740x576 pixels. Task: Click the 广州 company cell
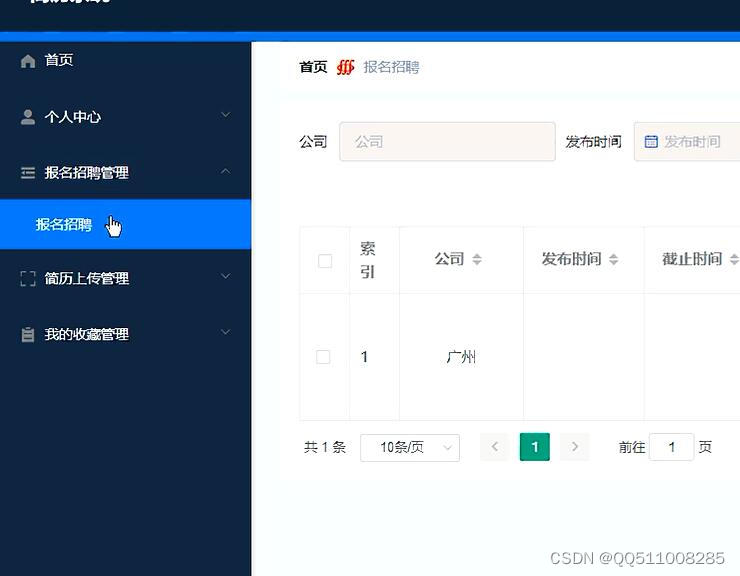click(461, 357)
